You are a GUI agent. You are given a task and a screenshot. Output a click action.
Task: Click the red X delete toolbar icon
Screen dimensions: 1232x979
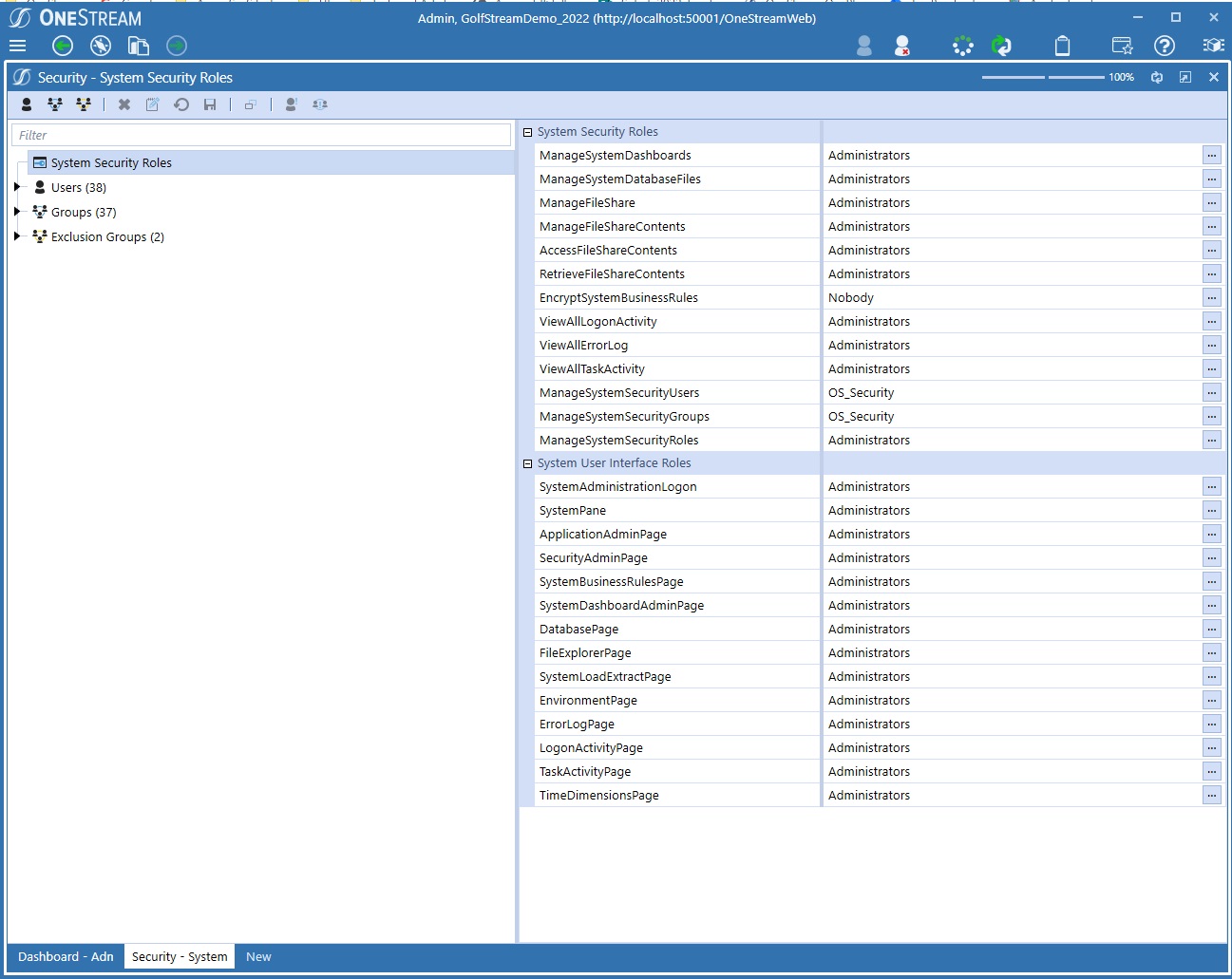click(x=124, y=104)
